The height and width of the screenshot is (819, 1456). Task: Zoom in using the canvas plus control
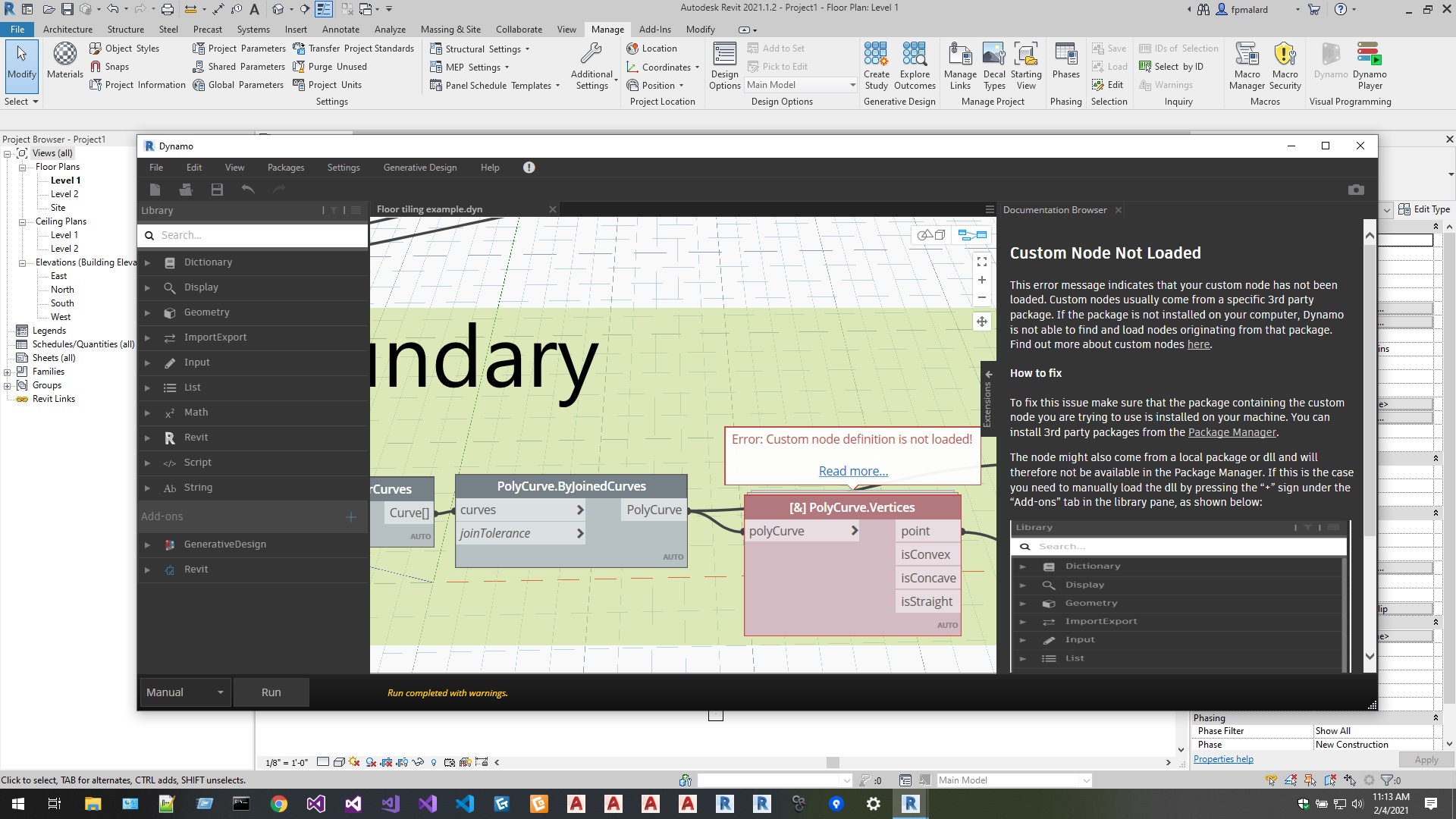pos(982,280)
